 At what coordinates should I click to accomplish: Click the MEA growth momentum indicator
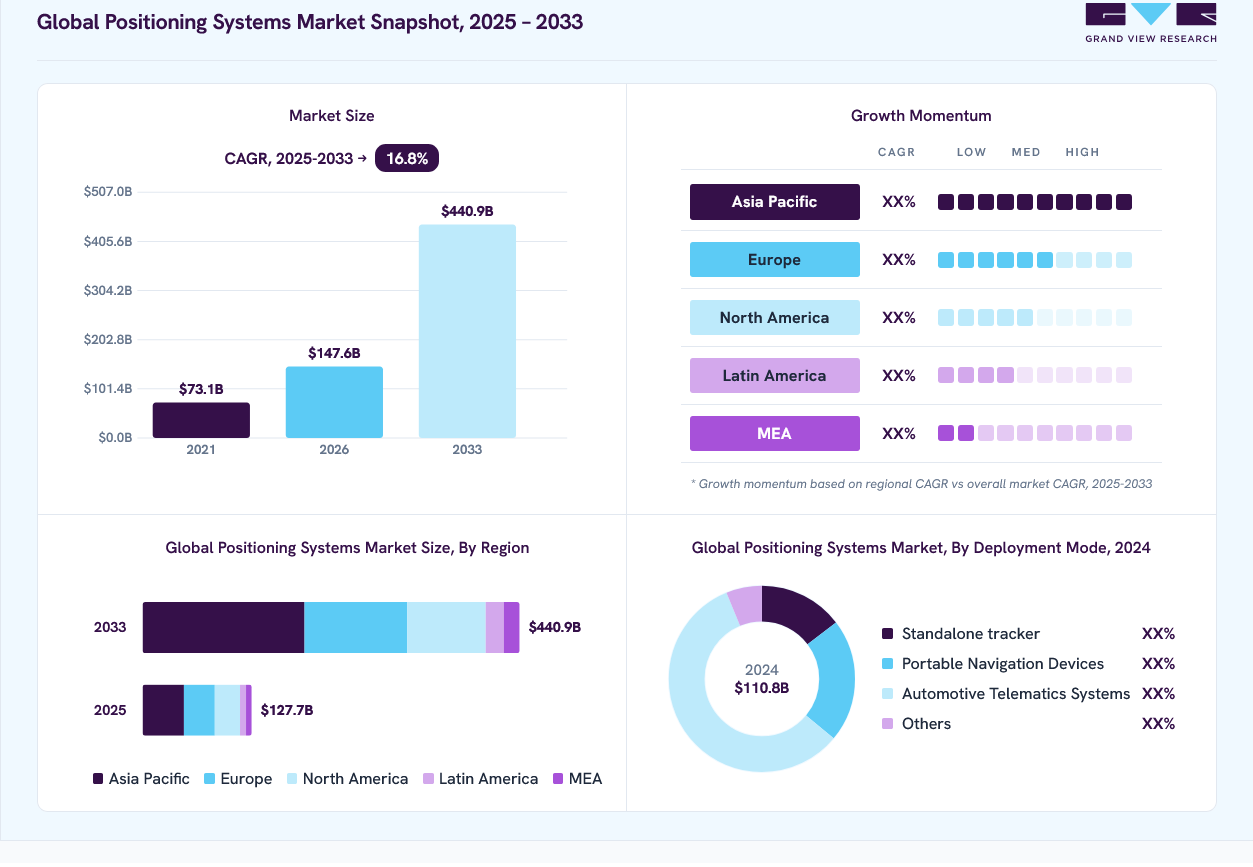pyautogui.click(x=1035, y=434)
